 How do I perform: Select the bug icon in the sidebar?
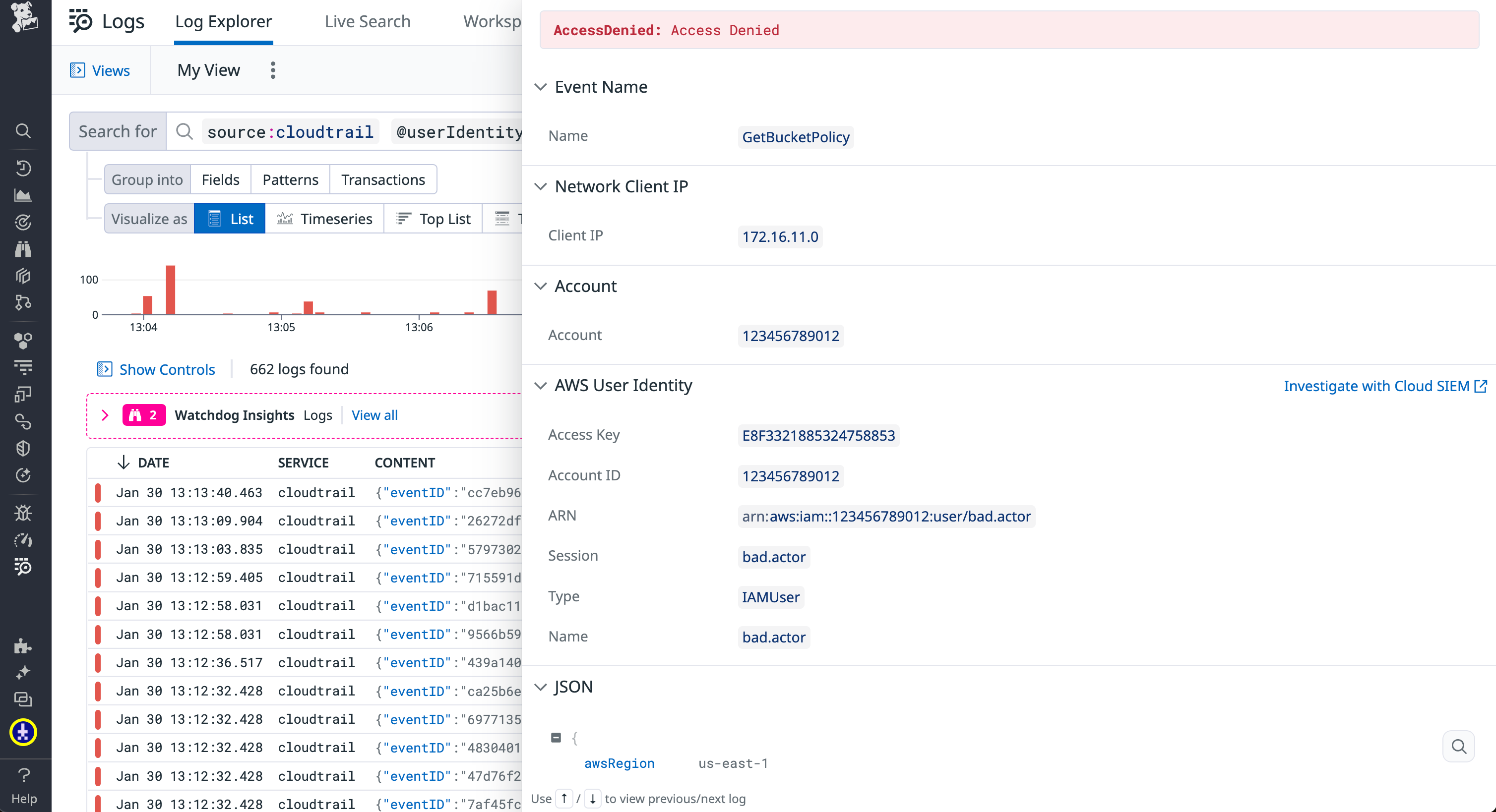point(23,513)
